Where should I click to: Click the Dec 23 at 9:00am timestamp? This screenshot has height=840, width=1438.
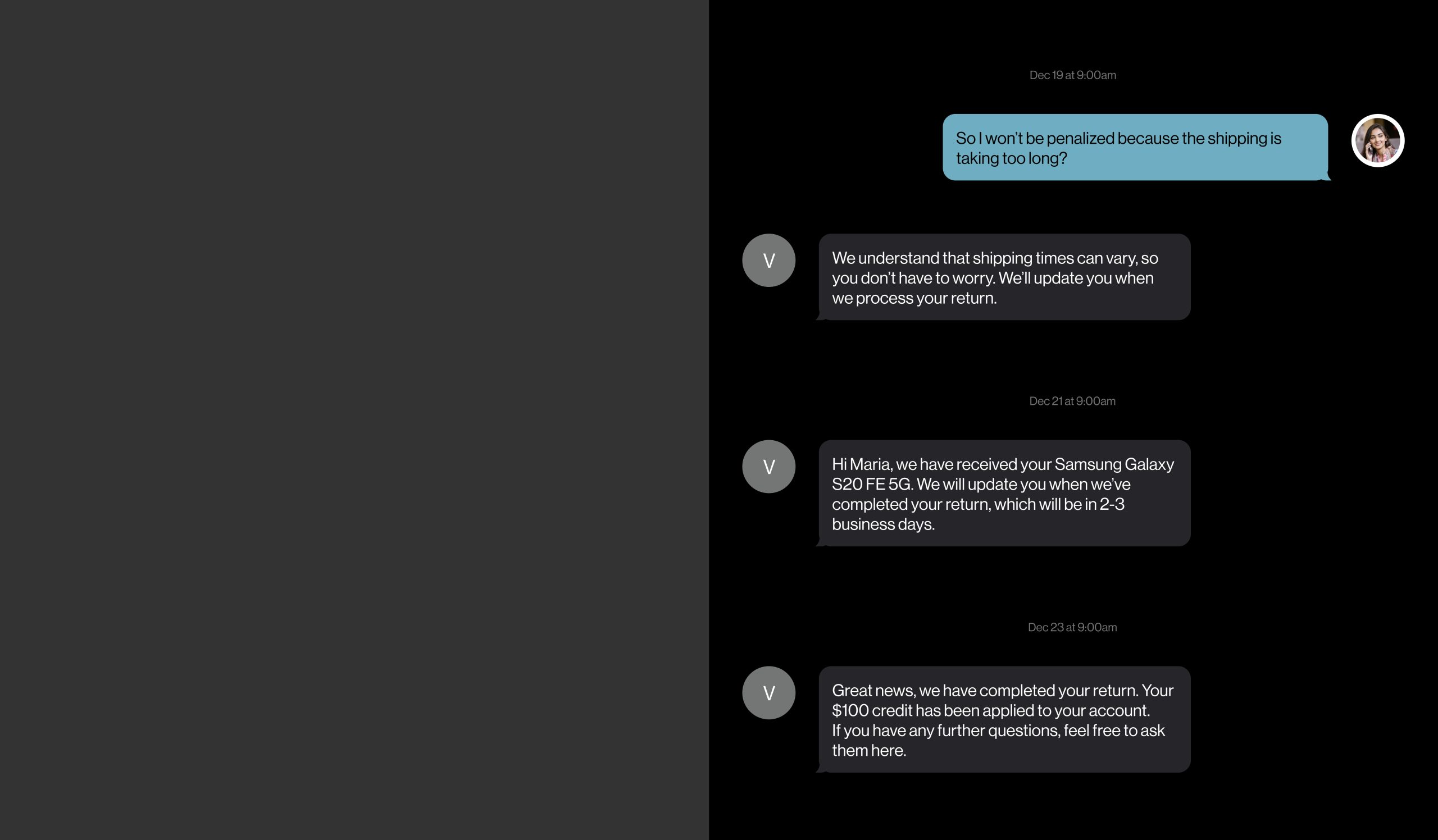tap(1072, 627)
